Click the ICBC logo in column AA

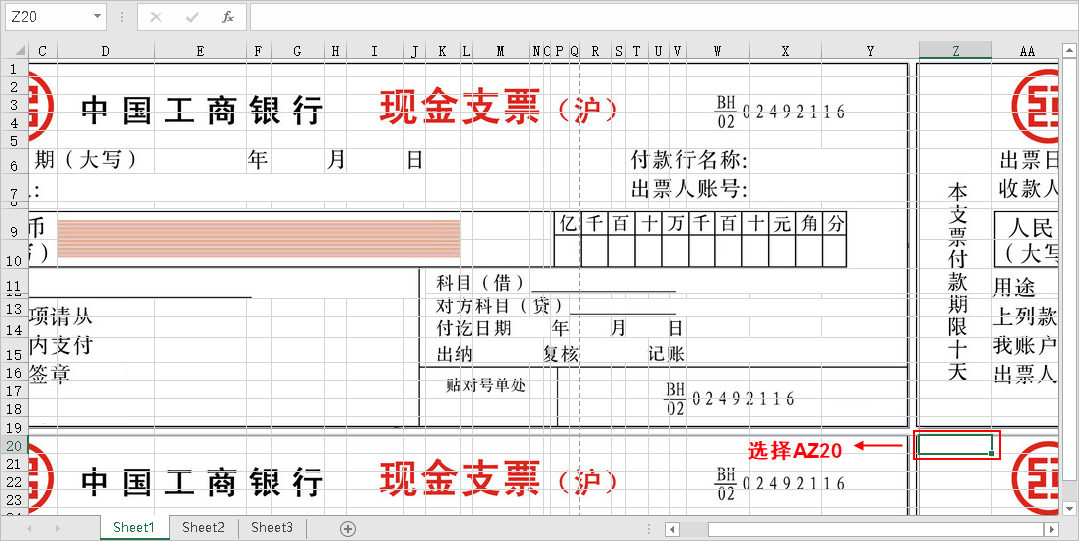click(x=1036, y=106)
